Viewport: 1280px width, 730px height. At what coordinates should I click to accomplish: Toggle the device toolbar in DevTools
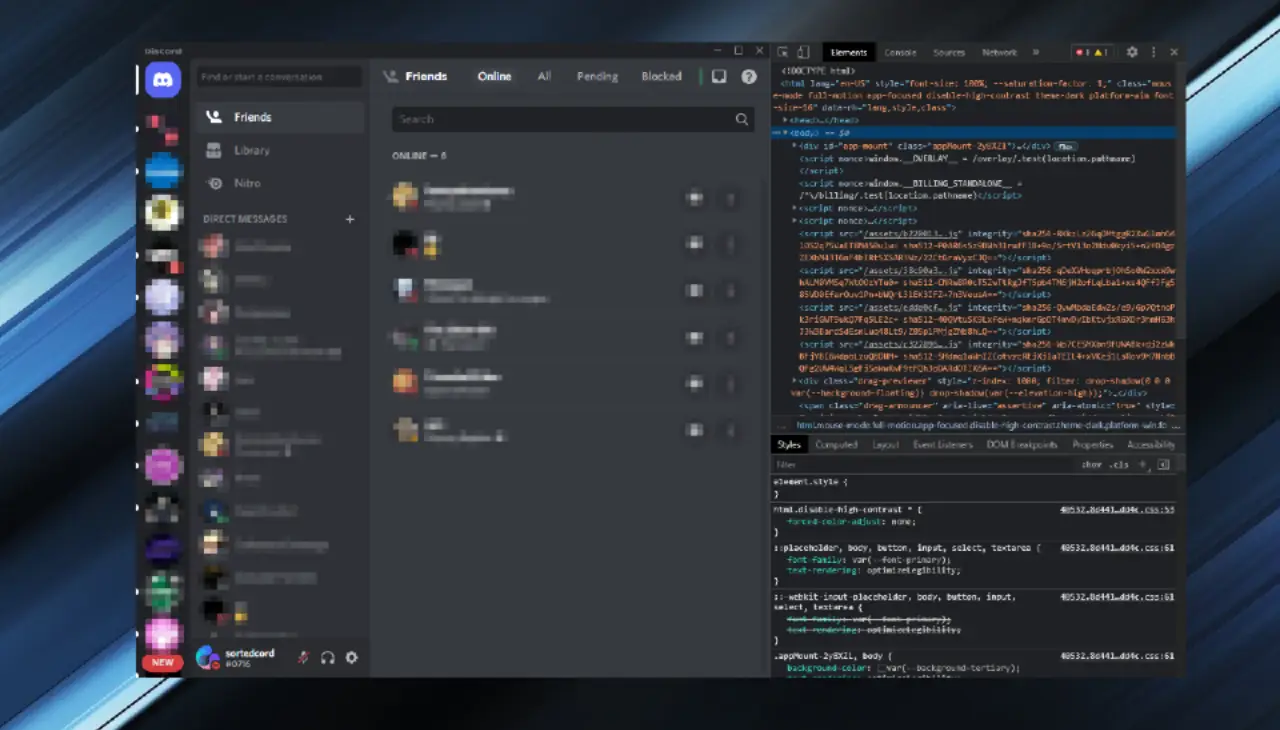(803, 52)
